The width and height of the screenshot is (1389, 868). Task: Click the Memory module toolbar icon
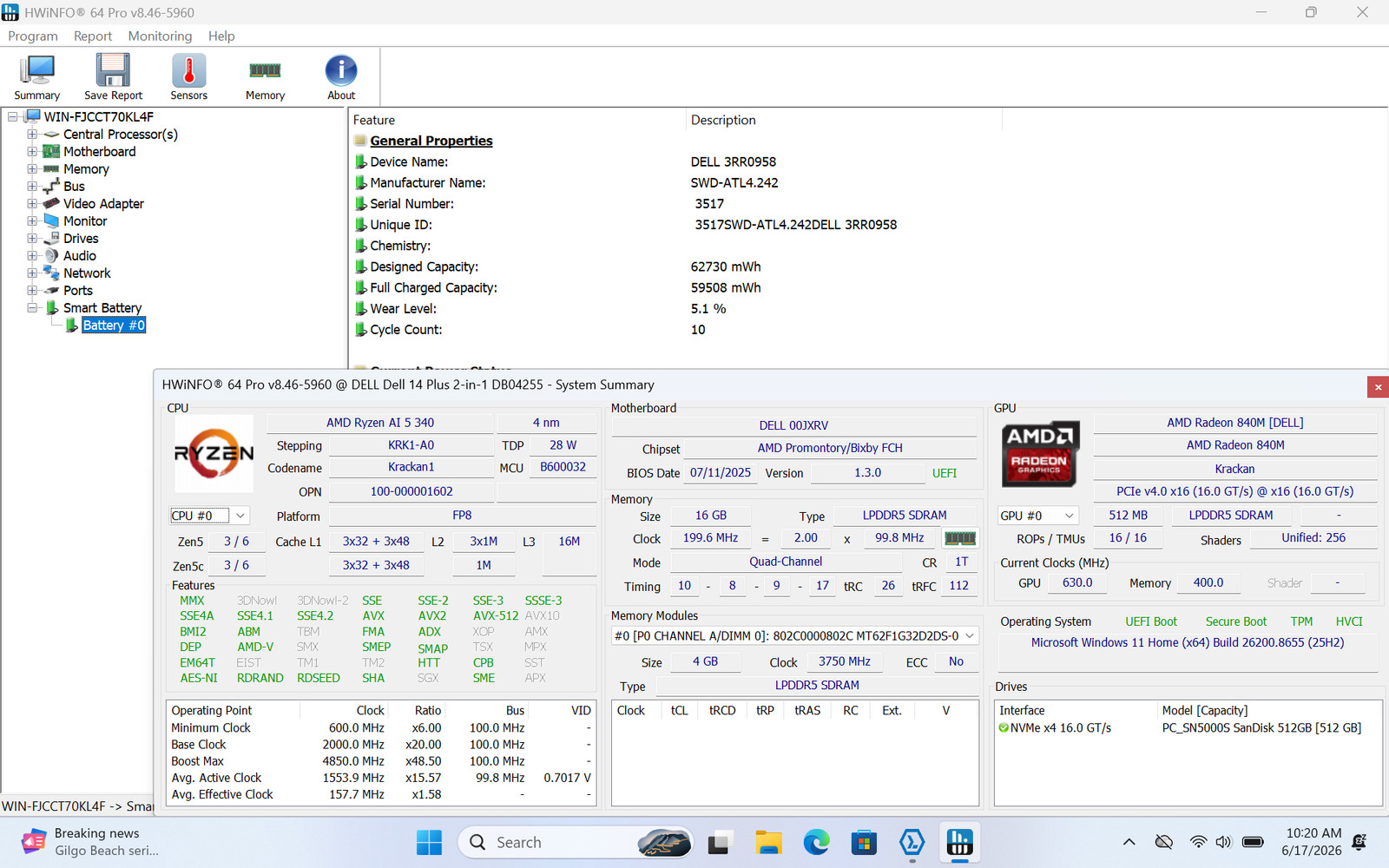tap(265, 77)
